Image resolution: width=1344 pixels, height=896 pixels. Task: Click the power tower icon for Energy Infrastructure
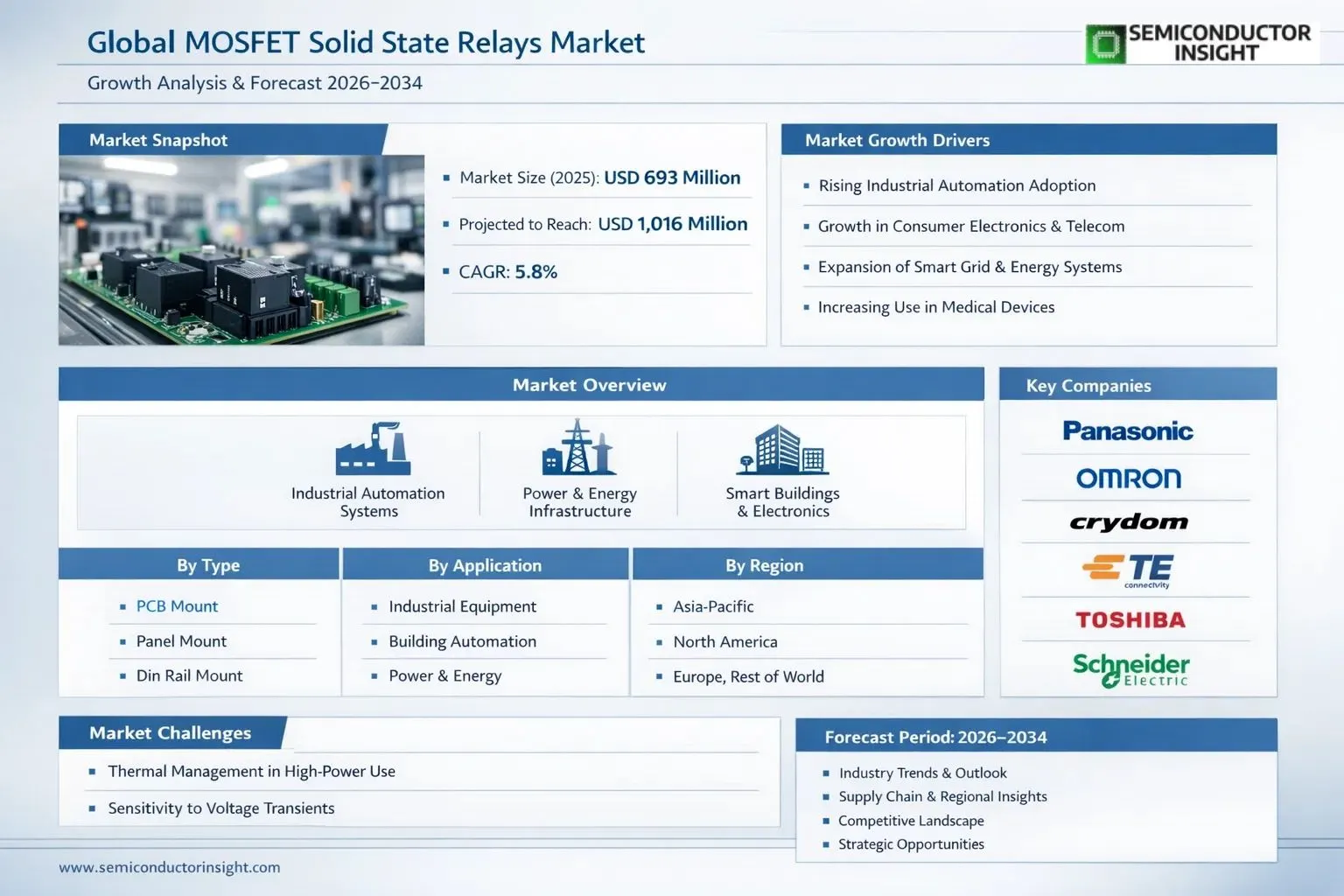coord(577,447)
